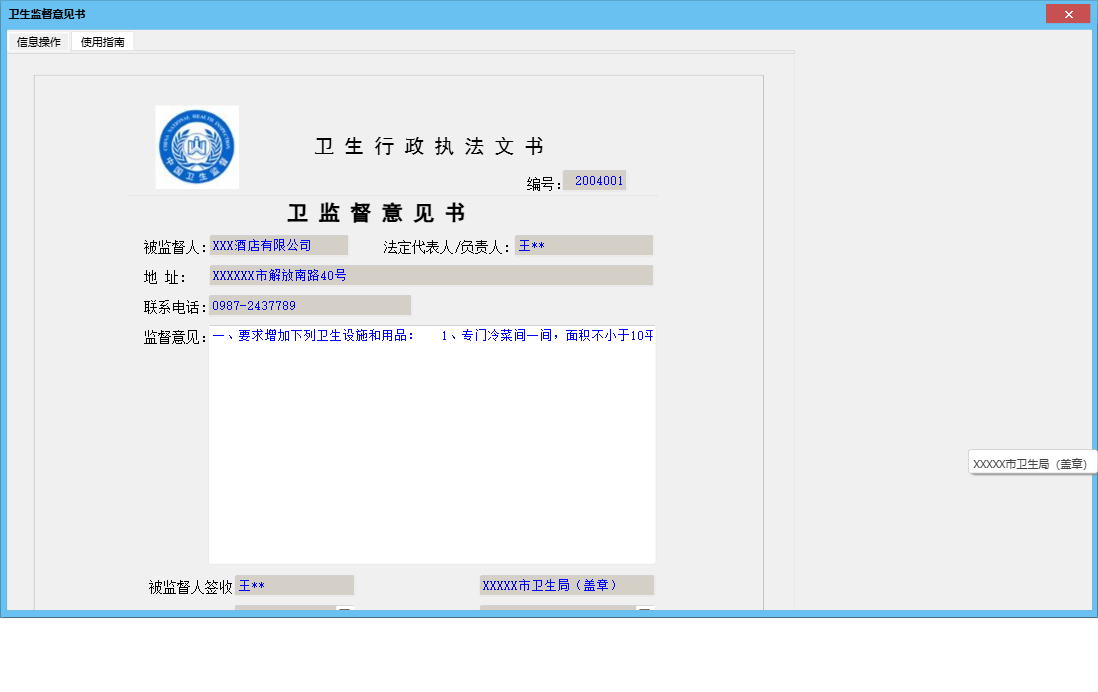Viewport: 1098px width, 692px height.
Task: Switch to the 信息操作 tab
Action: [x=36, y=42]
